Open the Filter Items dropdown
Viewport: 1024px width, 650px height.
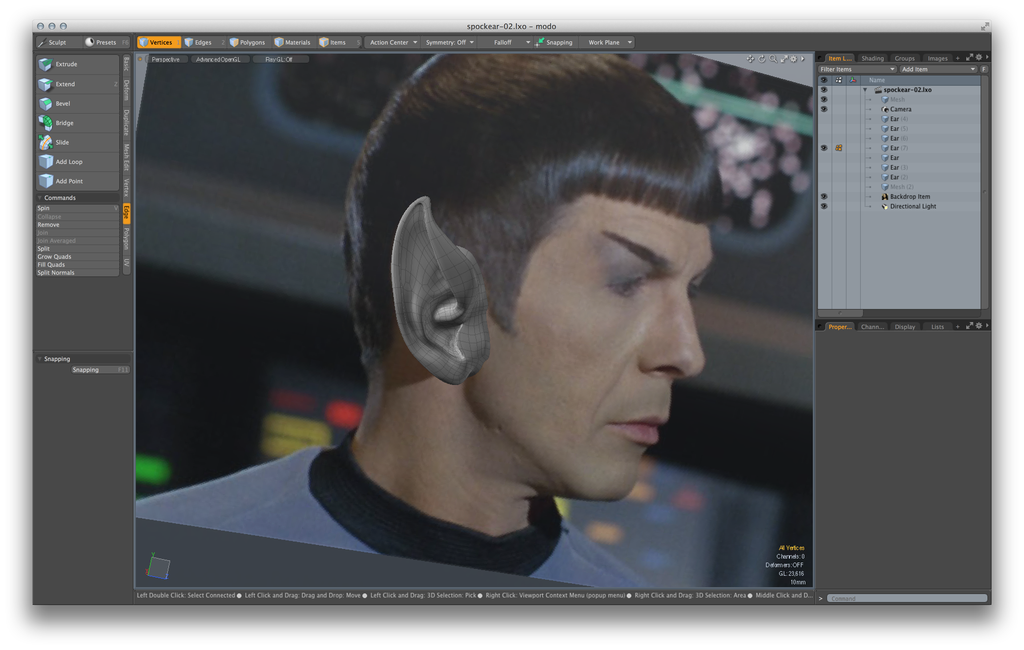pos(857,69)
